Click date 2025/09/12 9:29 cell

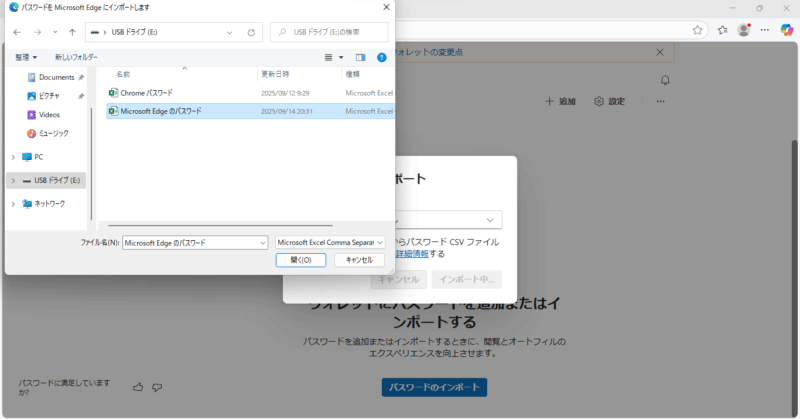(x=285, y=93)
